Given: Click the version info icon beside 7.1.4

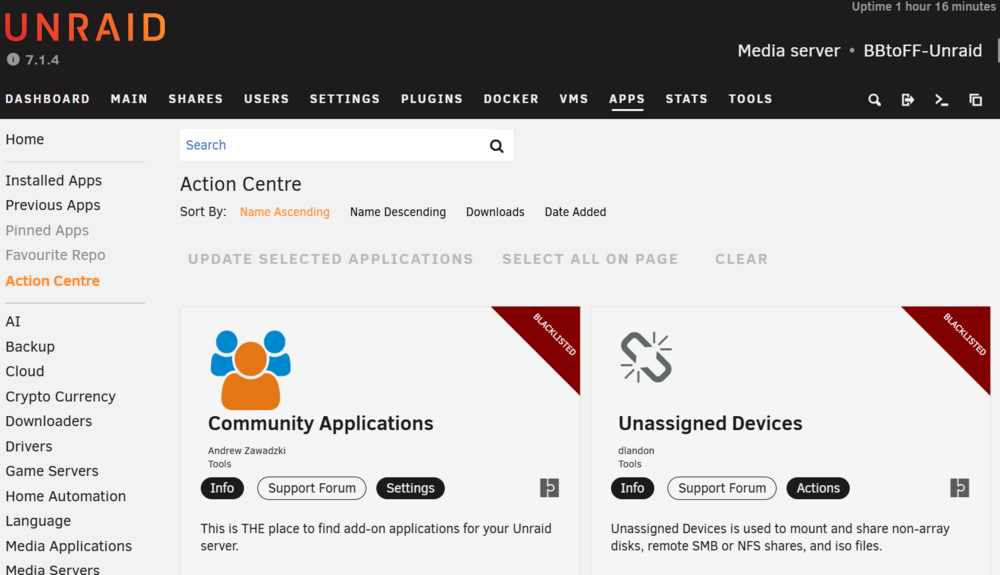Looking at the screenshot, I should (13, 59).
